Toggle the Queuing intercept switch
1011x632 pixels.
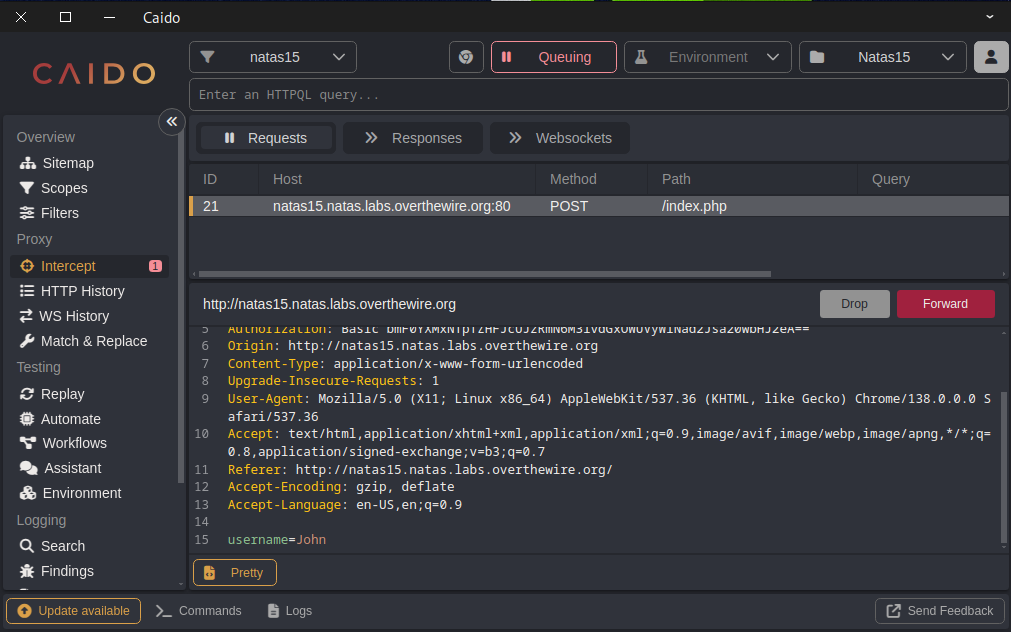click(x=553, y=57)
